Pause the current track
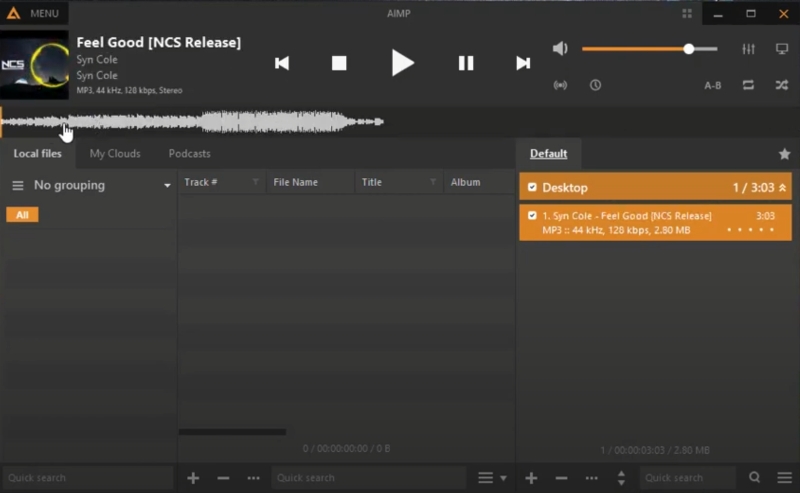Viewport: 800px width, 493px height. pyautogui.click(x=466, y=63)
